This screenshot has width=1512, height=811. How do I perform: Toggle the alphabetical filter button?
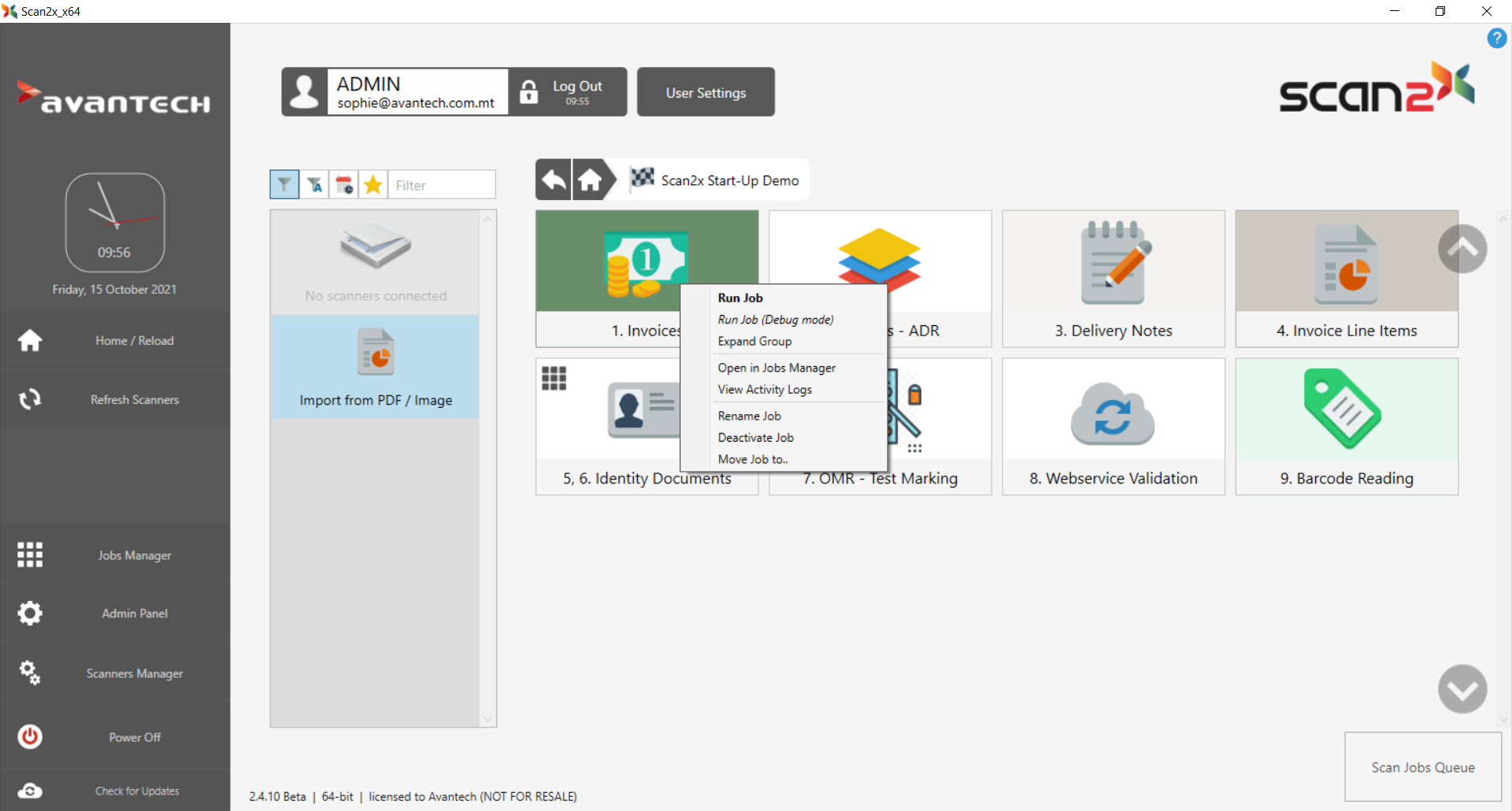[314, 185]
